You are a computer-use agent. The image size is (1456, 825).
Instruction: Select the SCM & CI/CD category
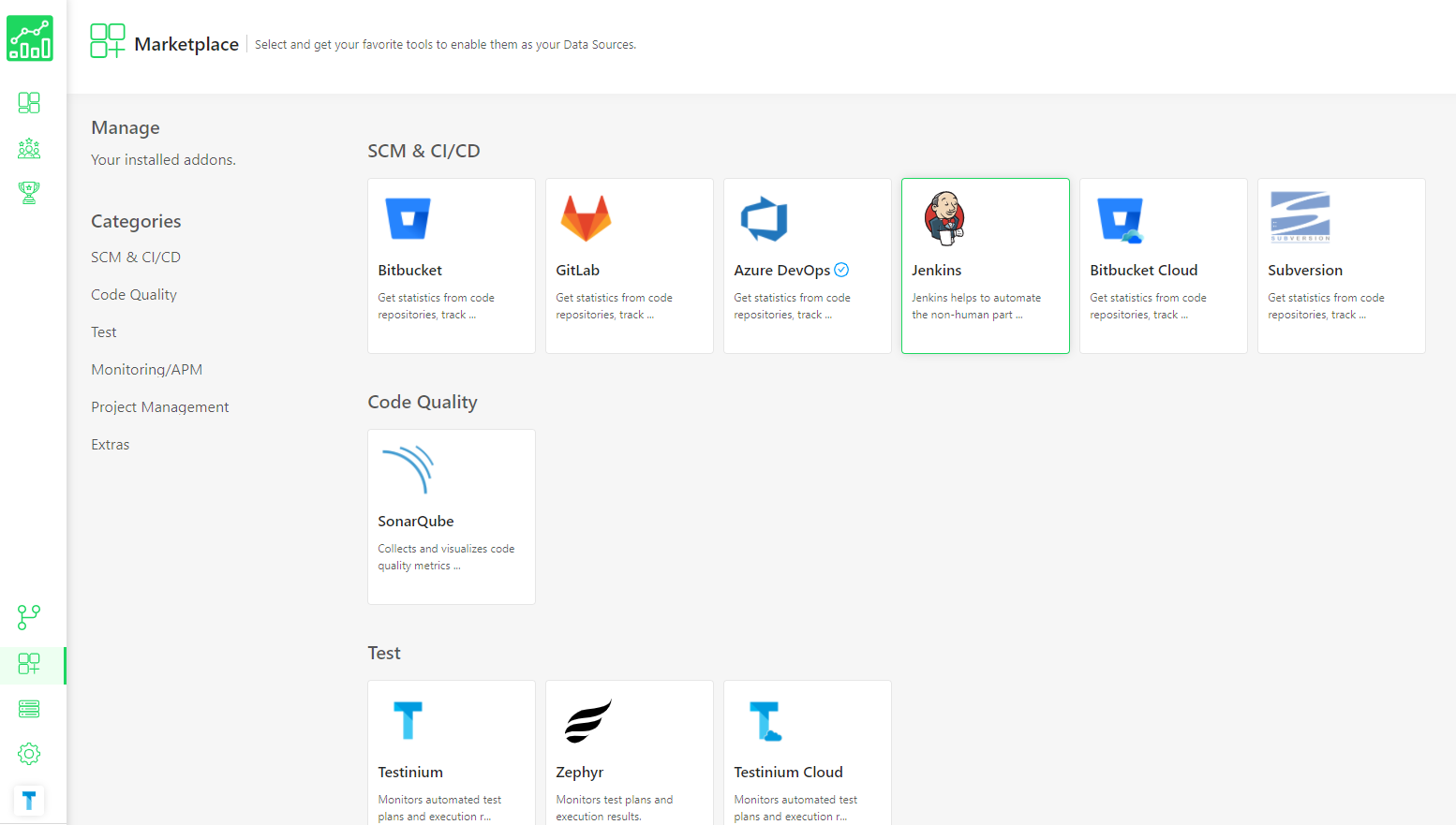[x=136, y=257]
